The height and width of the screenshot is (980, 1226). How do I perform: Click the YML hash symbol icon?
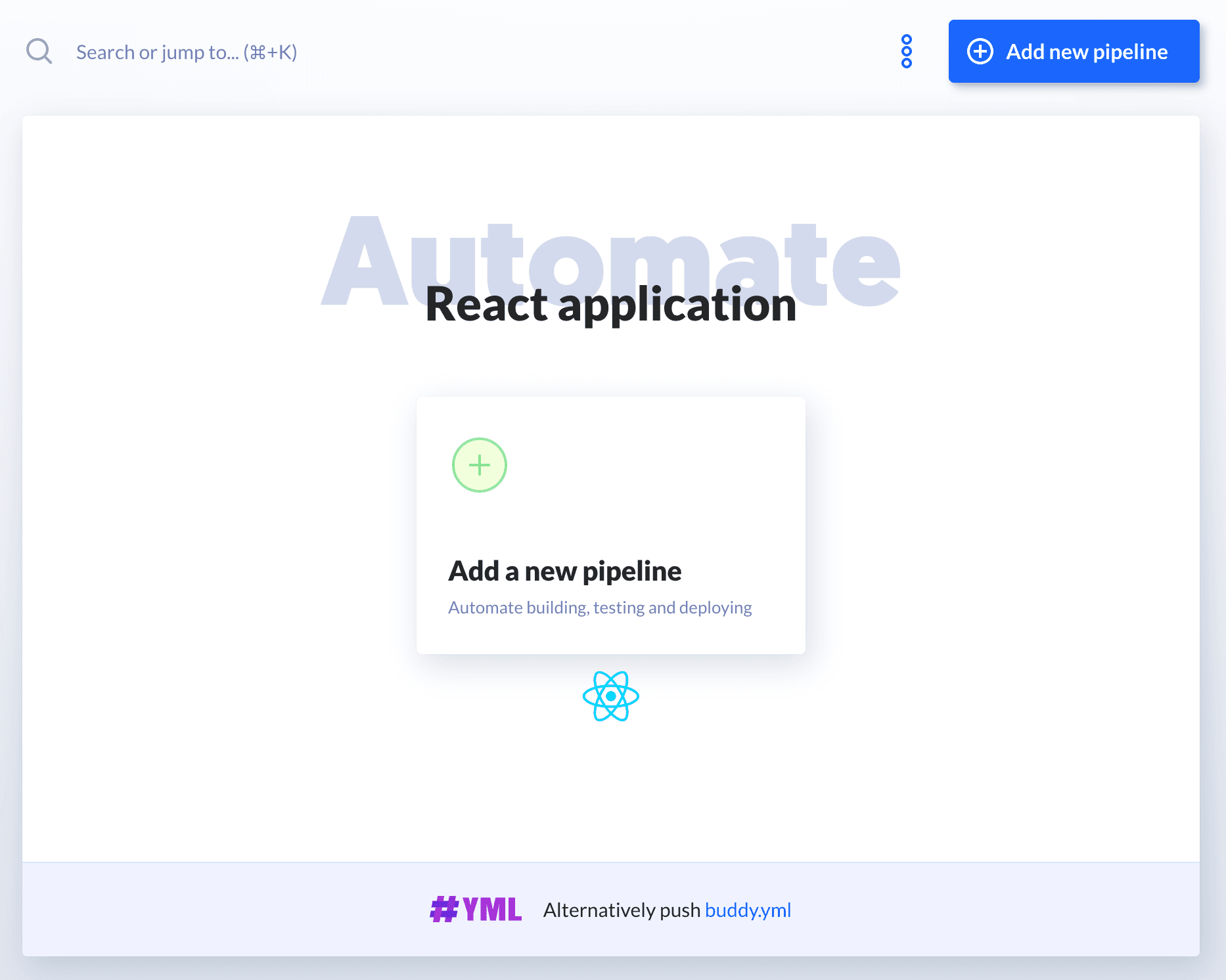coord(444,910)
